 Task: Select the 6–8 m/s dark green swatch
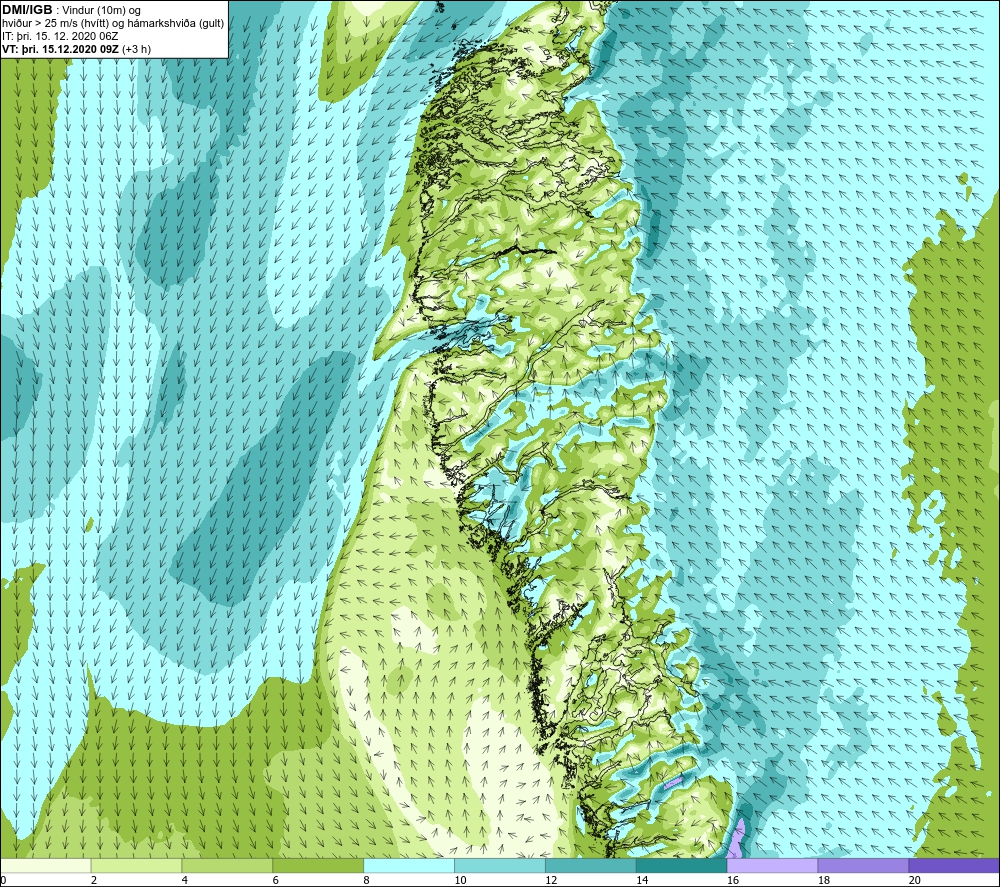point(318,865)
